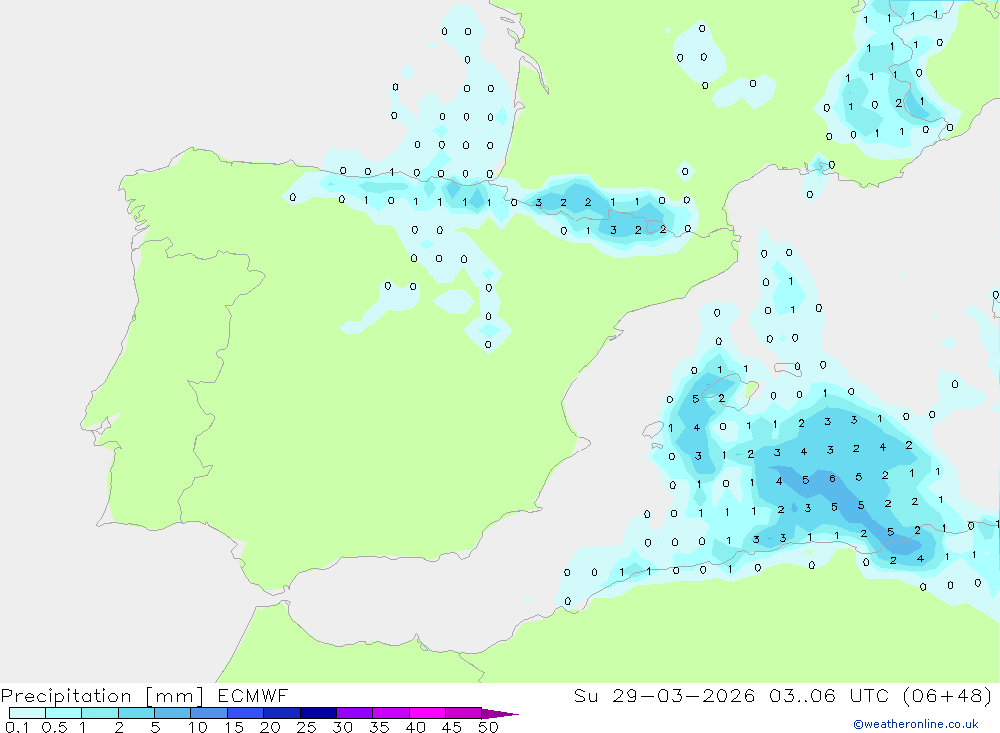Click the "Su" weekday label
The width and height of the screenshot is (1000, 733).
coord(585,695)
